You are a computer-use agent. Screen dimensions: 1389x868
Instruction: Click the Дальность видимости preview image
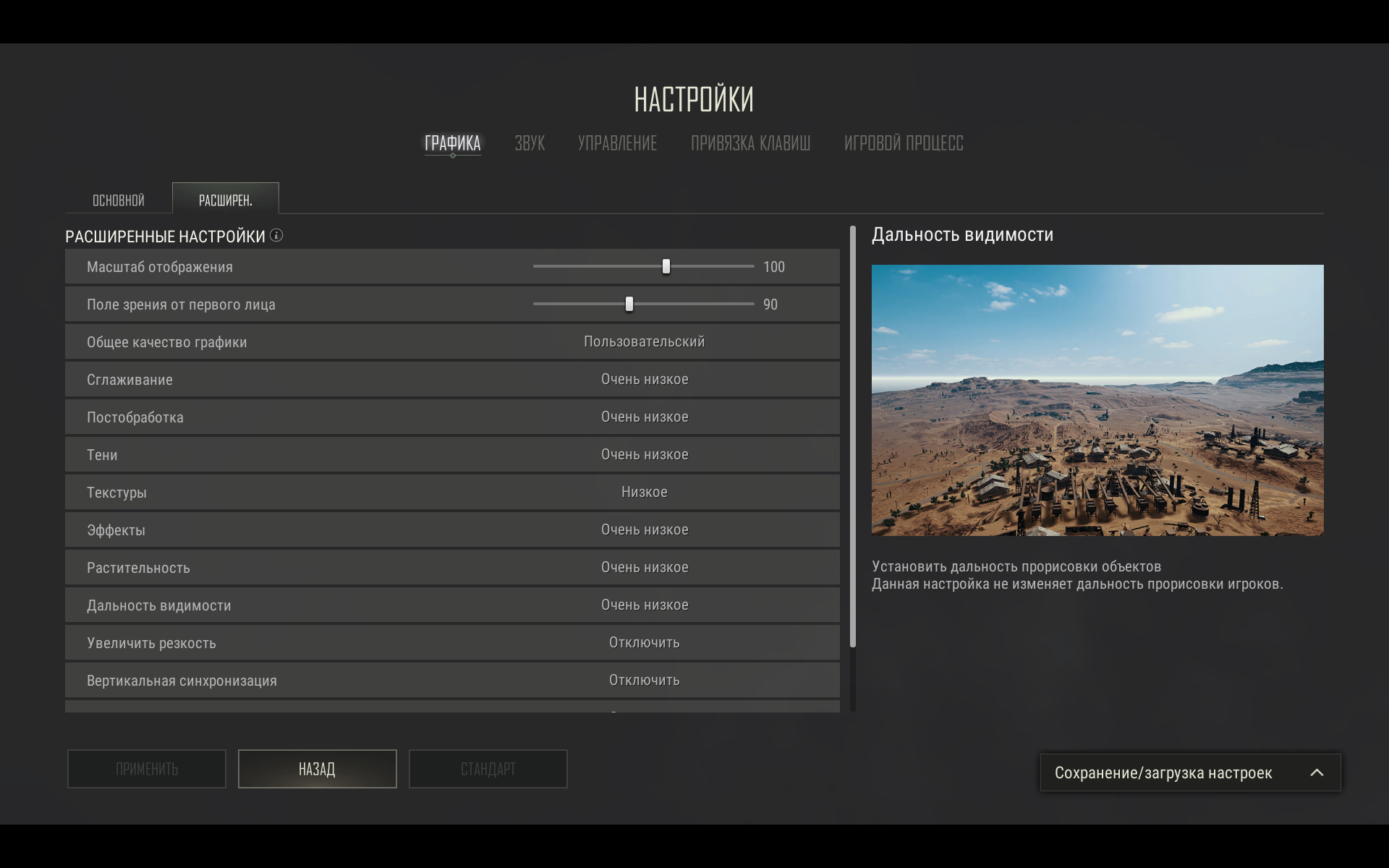[1097, 400]
